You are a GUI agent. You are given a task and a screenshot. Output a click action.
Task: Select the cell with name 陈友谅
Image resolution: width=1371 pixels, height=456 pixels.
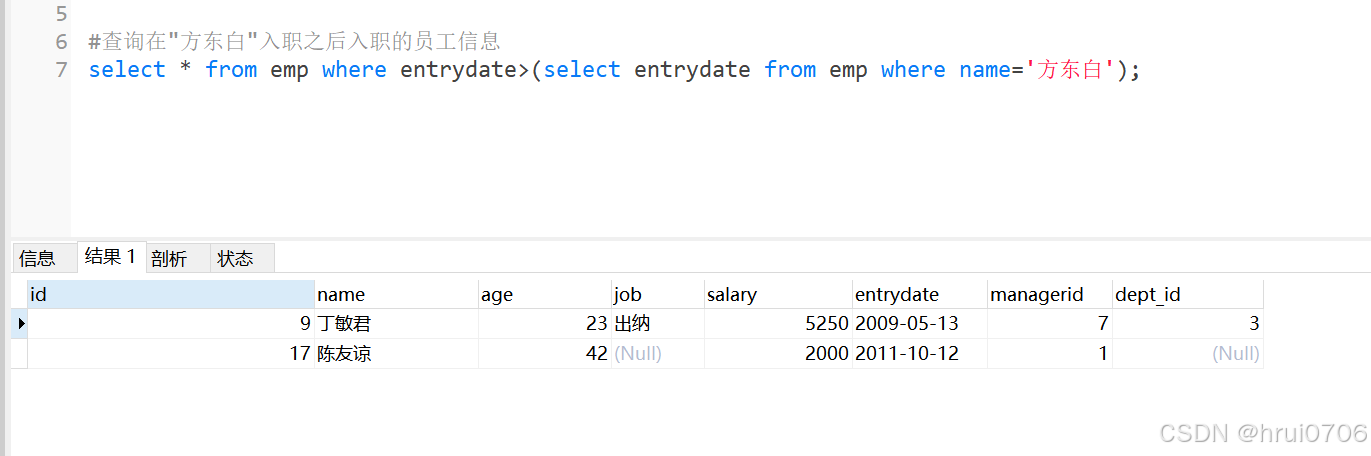point(397,353)
